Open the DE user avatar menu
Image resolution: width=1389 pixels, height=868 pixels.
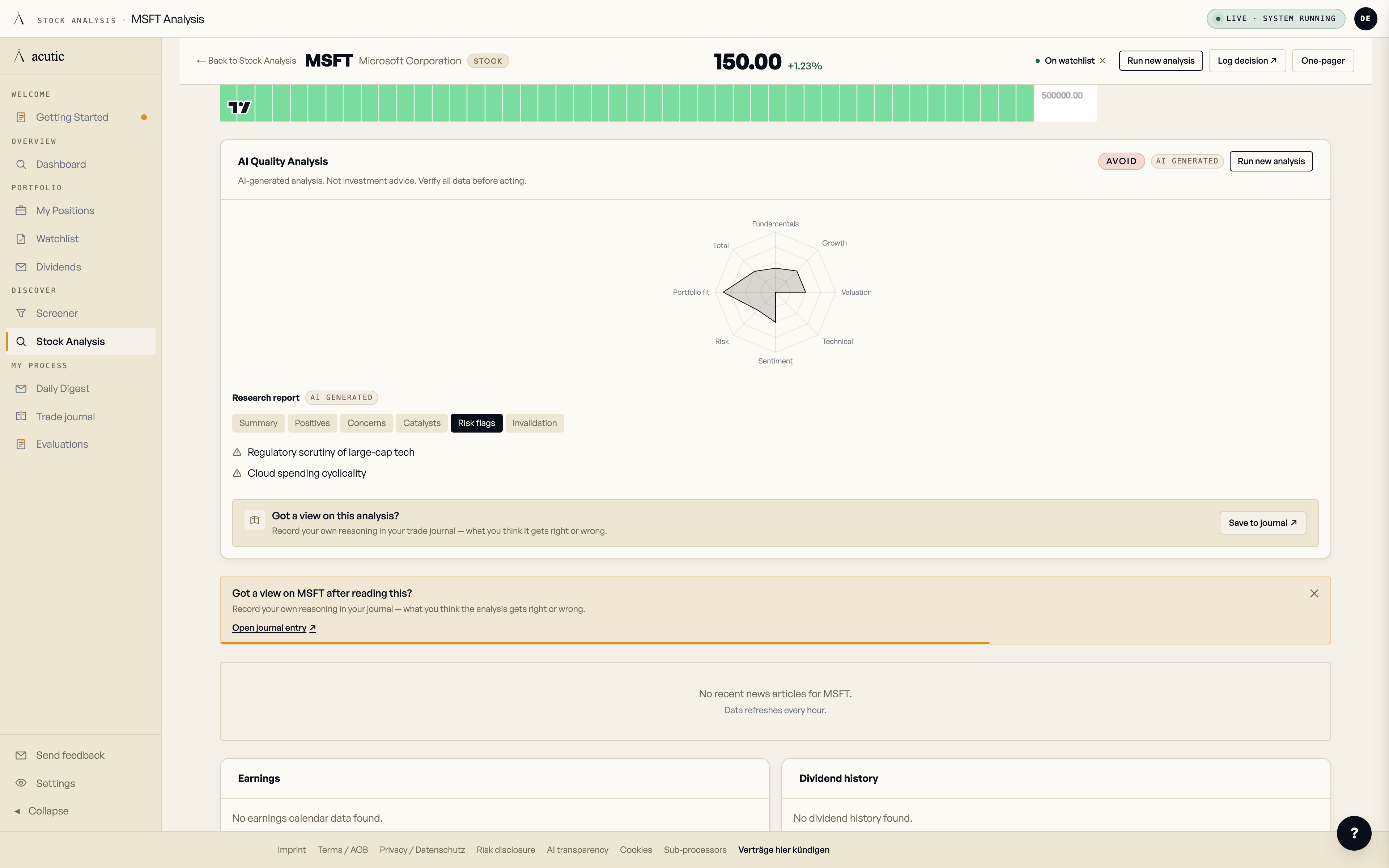click(1365, 18)
